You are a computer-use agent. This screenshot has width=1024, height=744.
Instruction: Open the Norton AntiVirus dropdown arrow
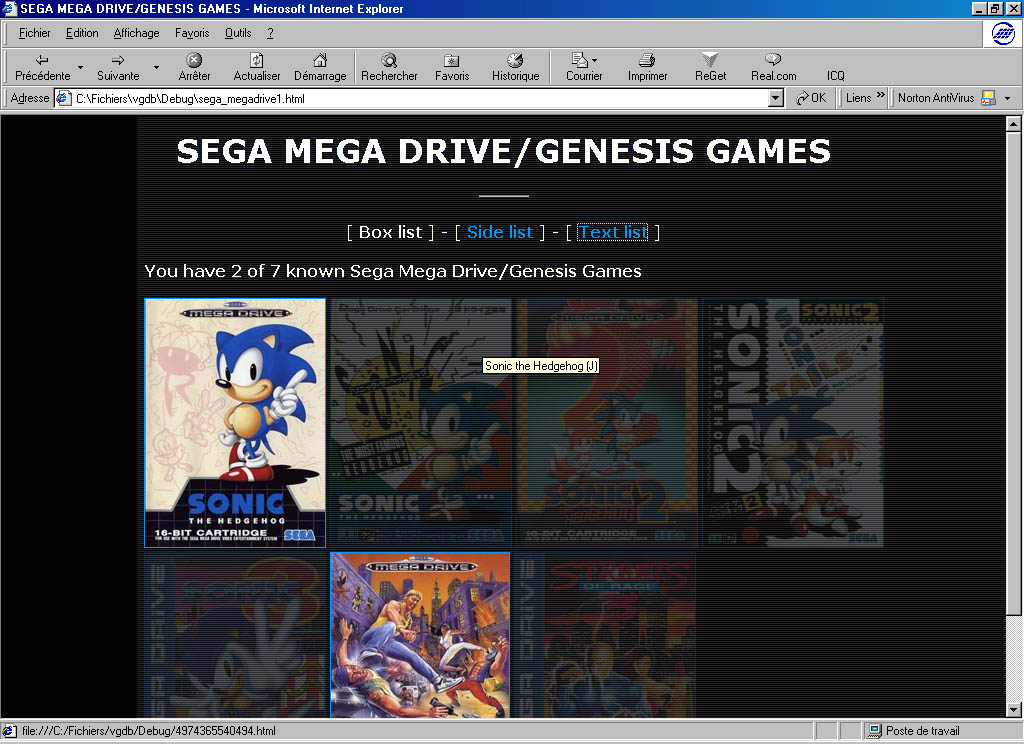tap(1008, 99)
